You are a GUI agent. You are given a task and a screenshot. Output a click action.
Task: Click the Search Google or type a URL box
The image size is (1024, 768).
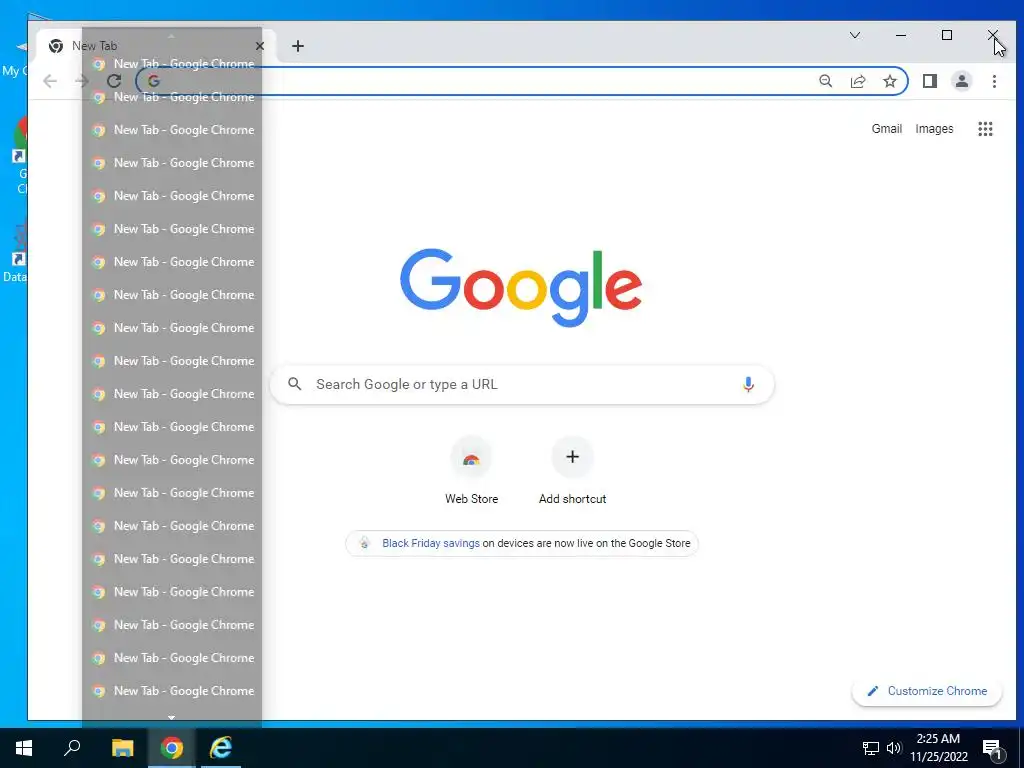(x=522, y=384)
